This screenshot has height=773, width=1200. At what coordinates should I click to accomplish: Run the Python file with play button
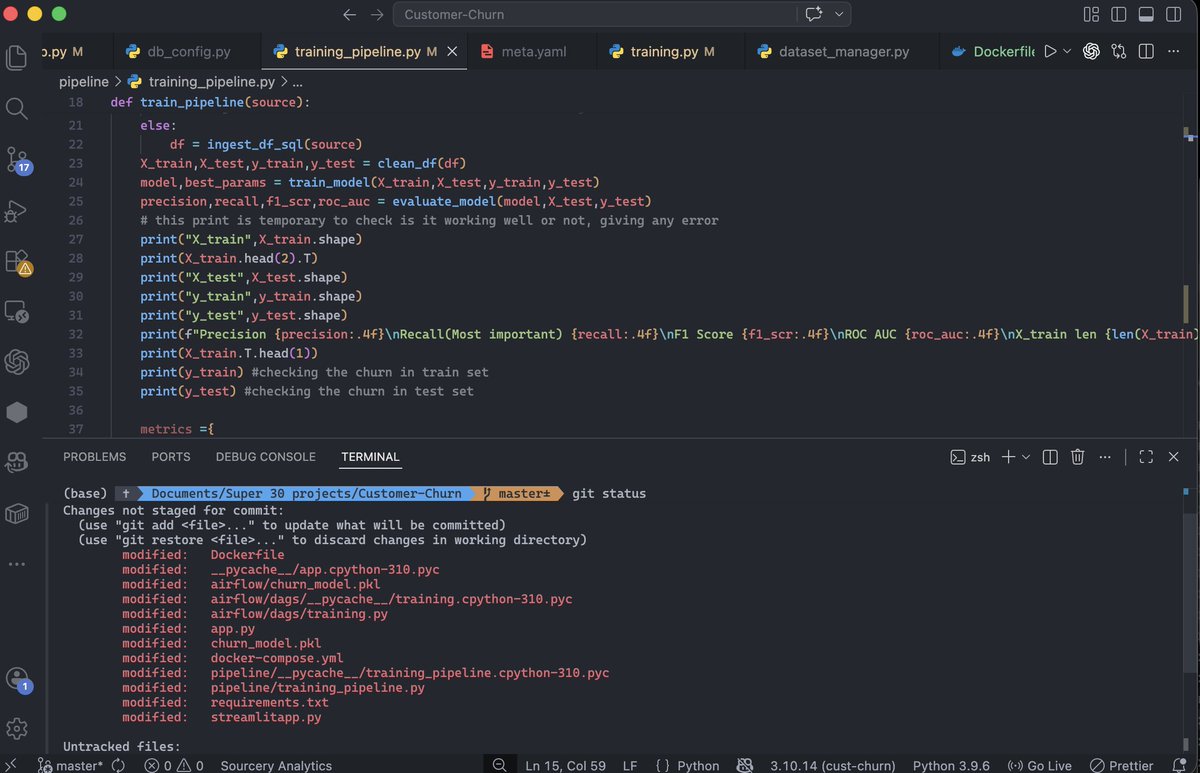[x=1050, y=51]
